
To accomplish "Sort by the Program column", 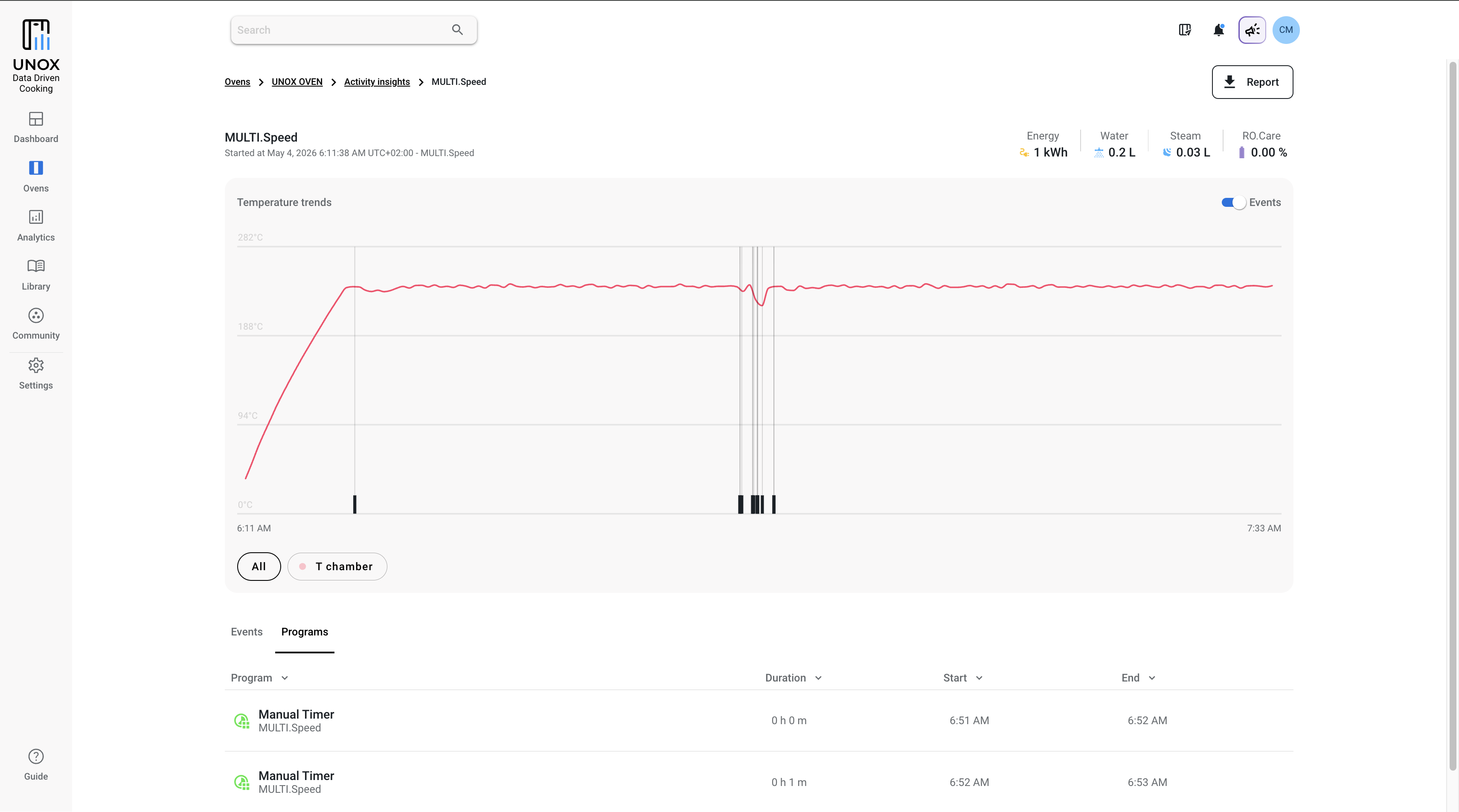I will pos(259,678).
